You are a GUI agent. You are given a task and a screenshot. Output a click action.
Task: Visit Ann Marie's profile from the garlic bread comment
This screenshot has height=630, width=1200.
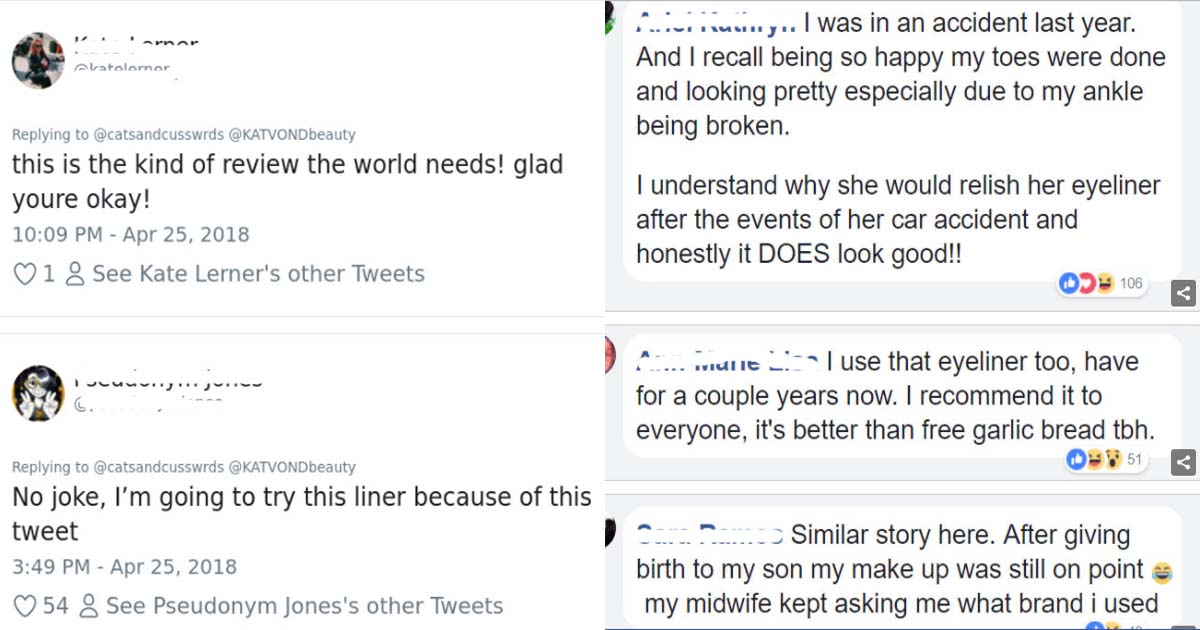click(728, 361)
